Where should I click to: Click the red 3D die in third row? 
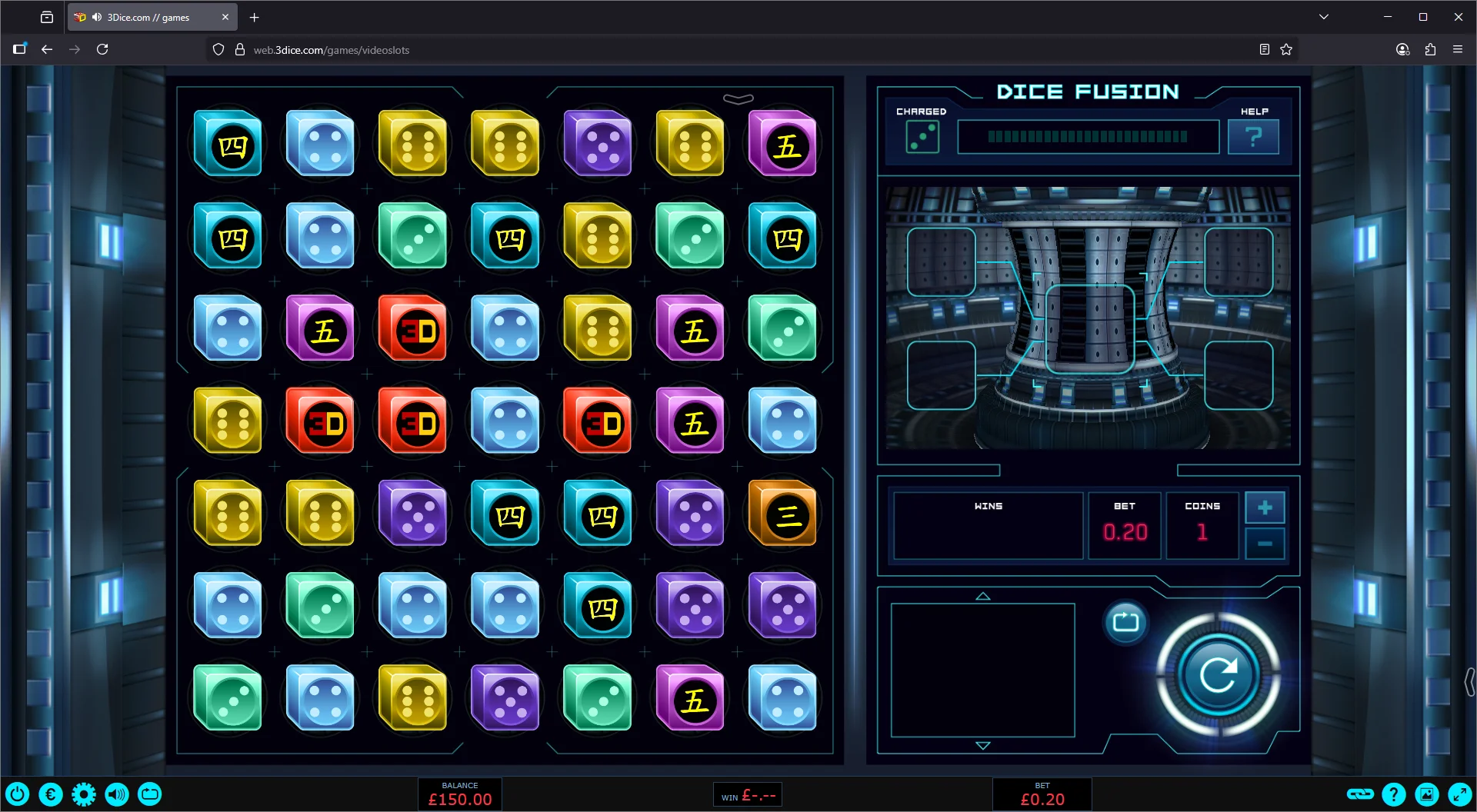point(413,328)
